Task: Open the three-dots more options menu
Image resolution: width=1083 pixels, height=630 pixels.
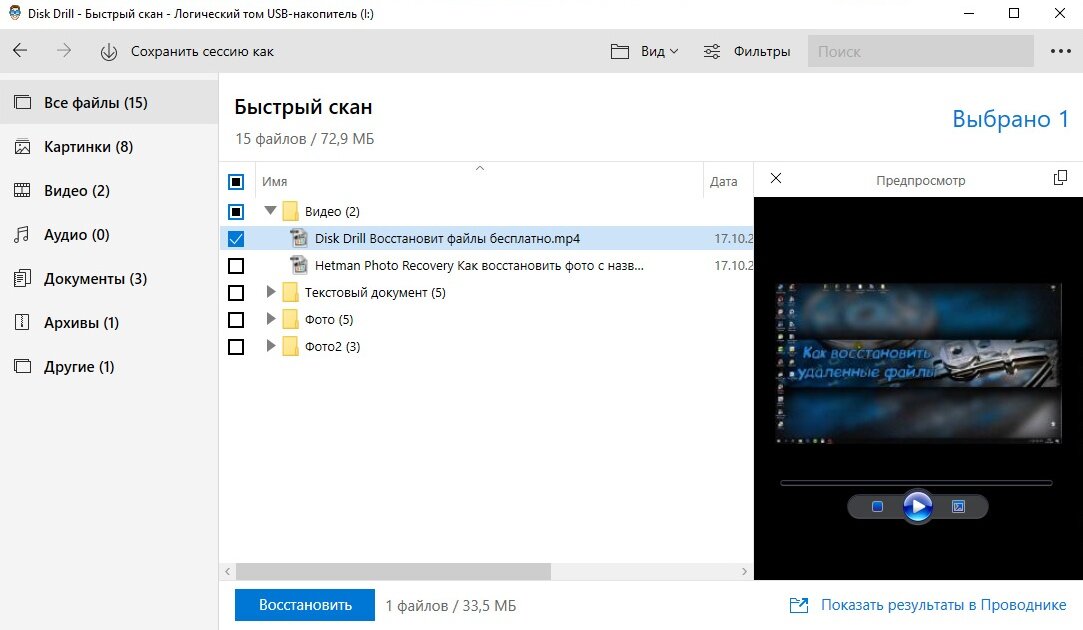Action: (1060, 51)
